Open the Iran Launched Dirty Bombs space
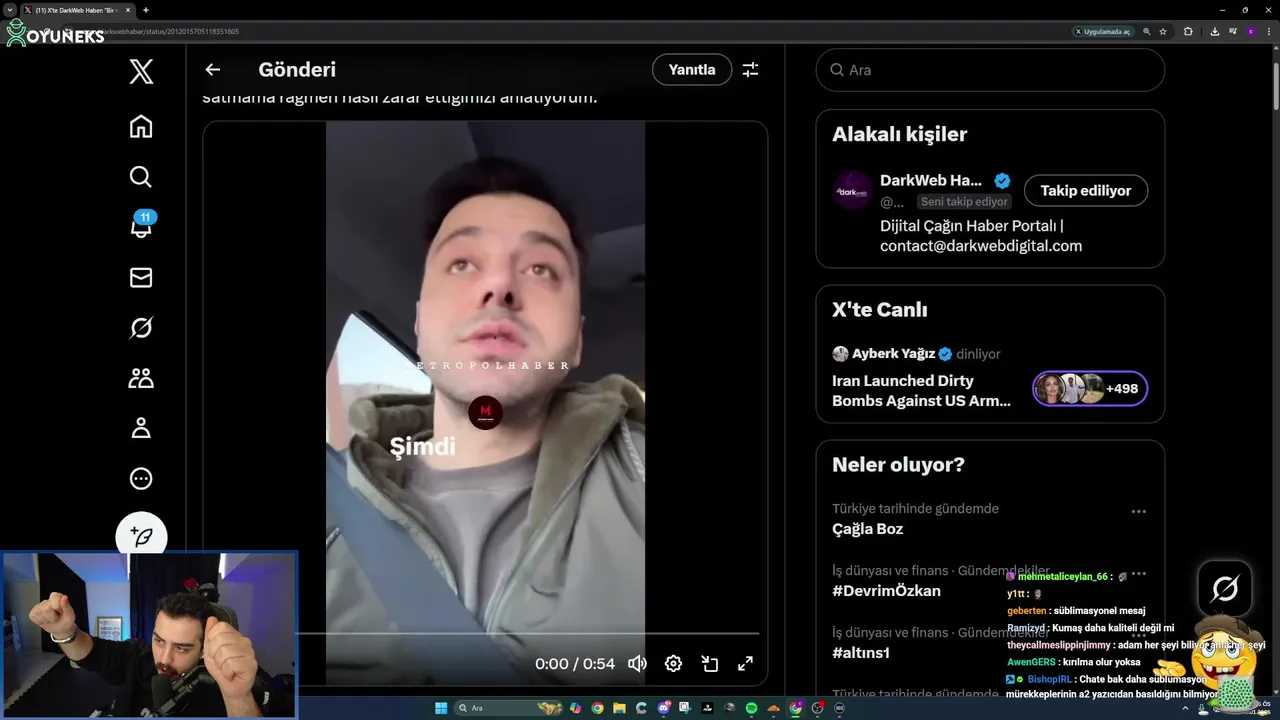The width and height of the screenshot is (1280, 720). [x=921, y=390]
